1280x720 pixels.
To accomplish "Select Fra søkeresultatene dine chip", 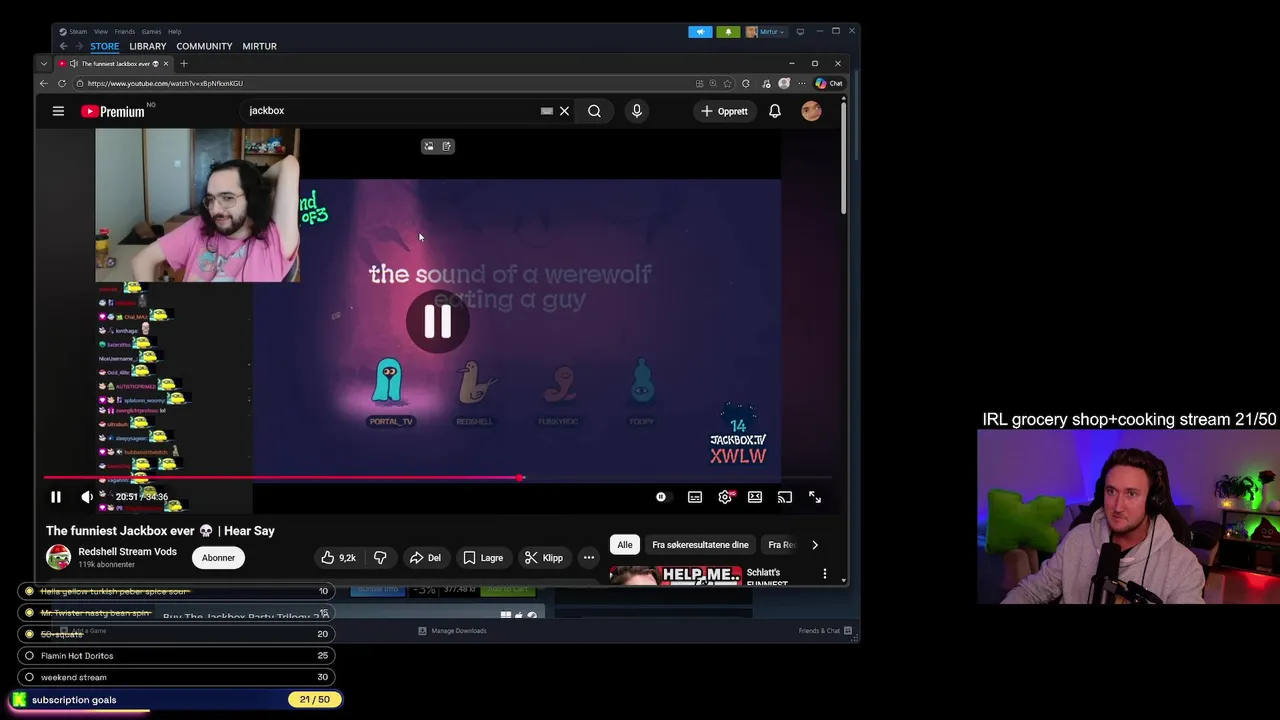I will 700,545.
